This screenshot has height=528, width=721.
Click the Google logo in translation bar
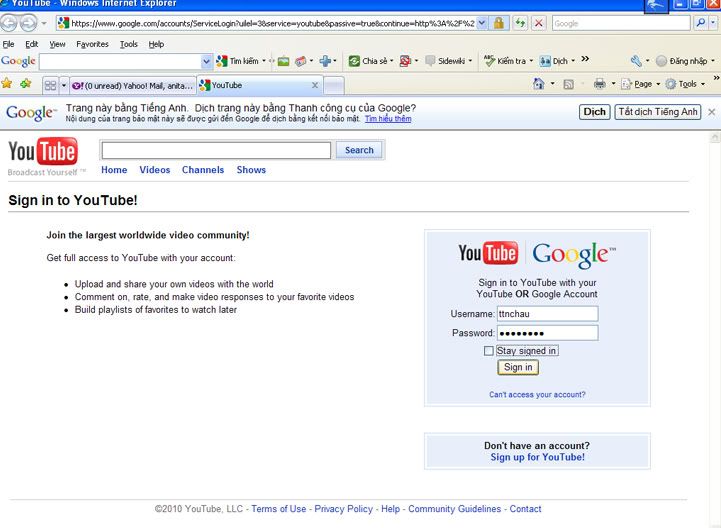[31, 113]
